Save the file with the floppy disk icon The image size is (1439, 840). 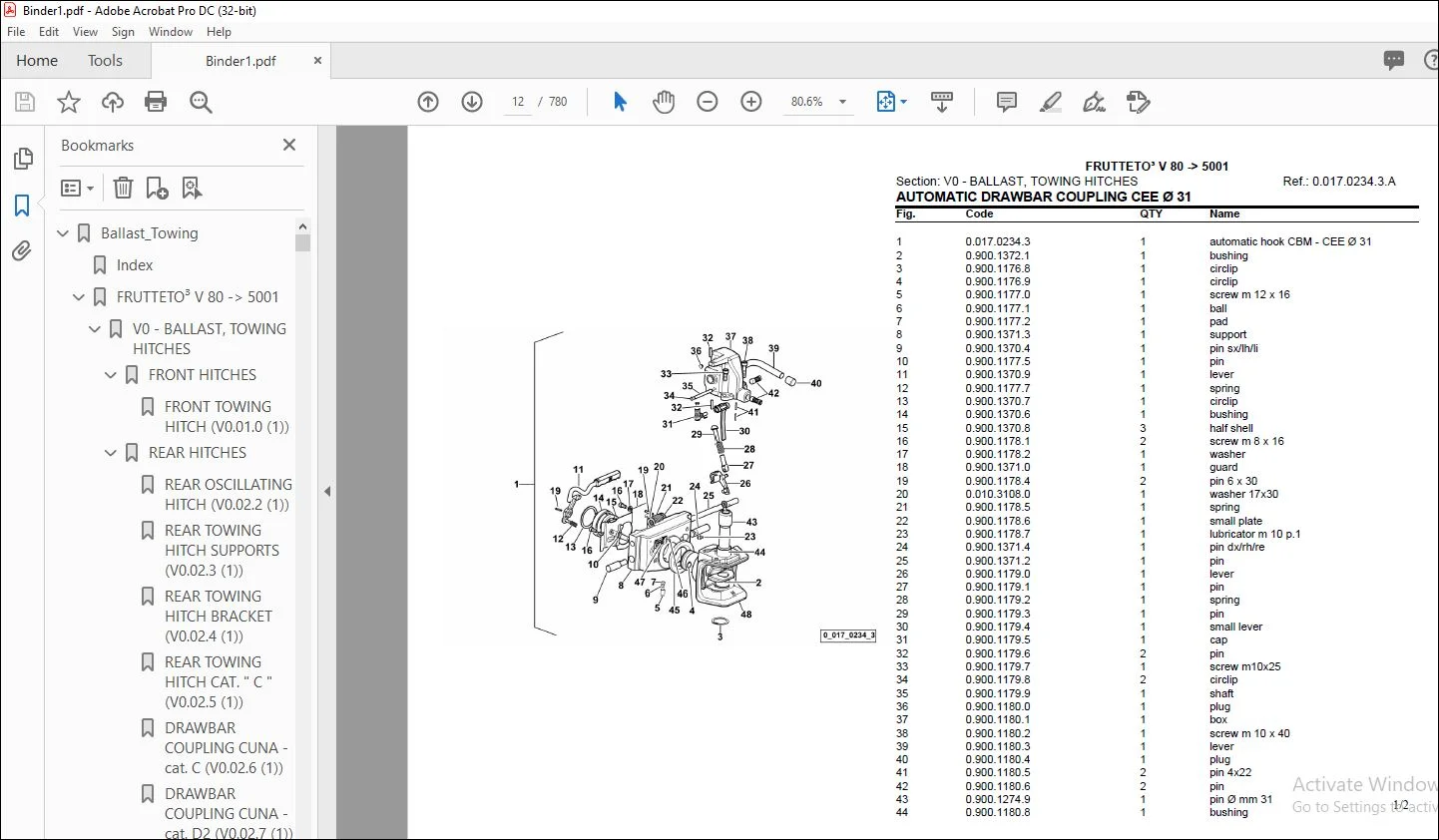[x=25, y=102]
